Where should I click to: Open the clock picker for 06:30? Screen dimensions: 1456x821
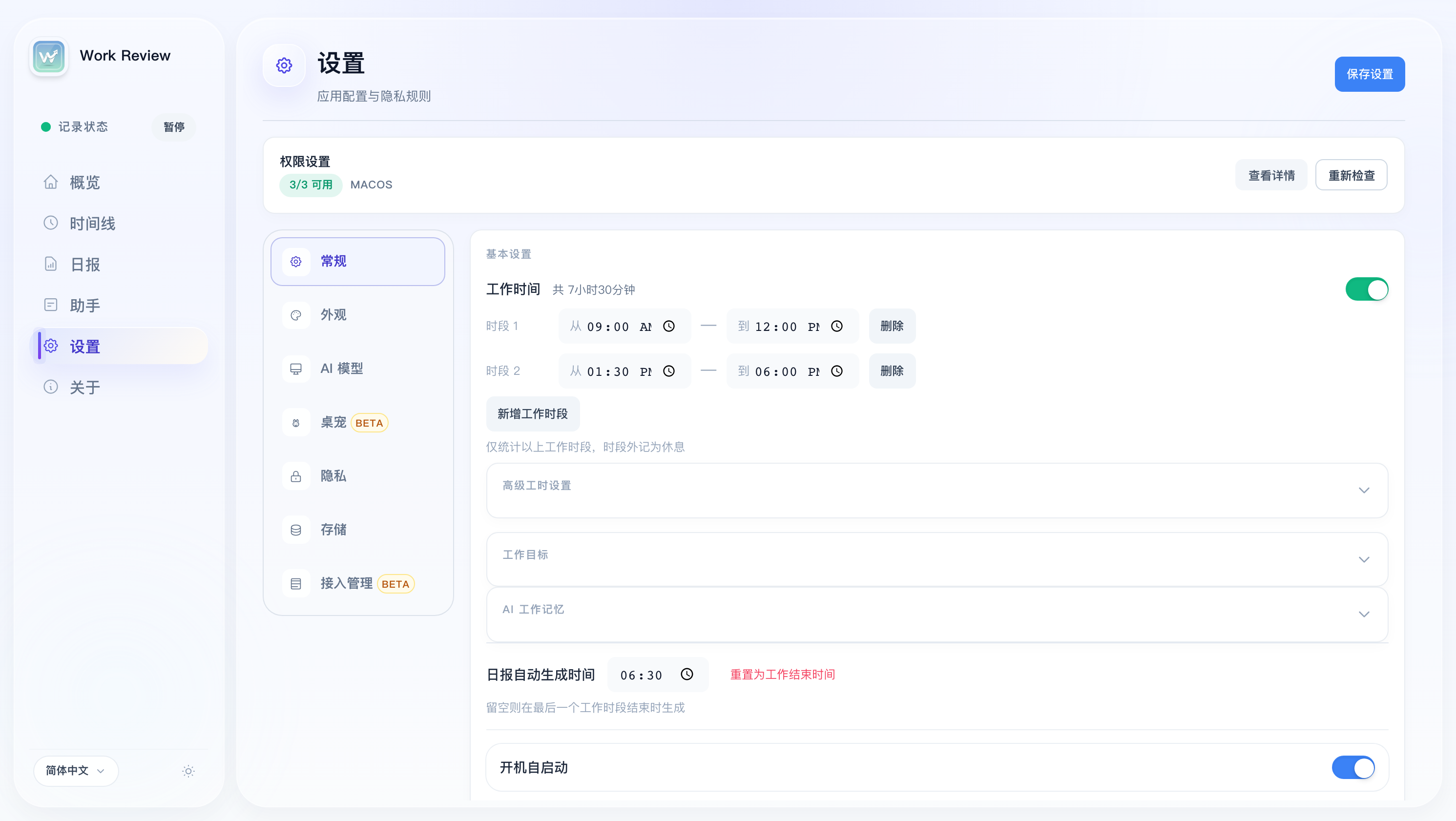point(686,674)
